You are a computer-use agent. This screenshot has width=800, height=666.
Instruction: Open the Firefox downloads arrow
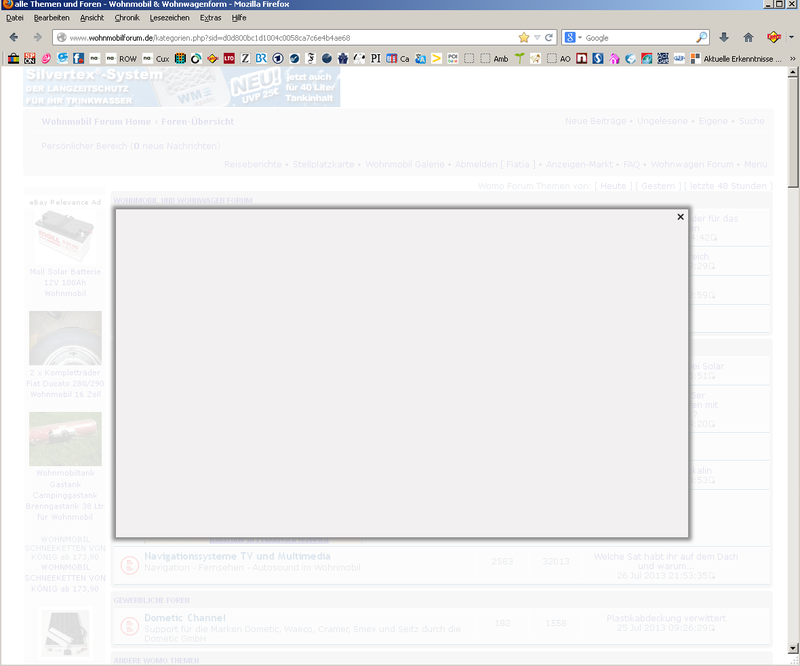coord(724,37)
